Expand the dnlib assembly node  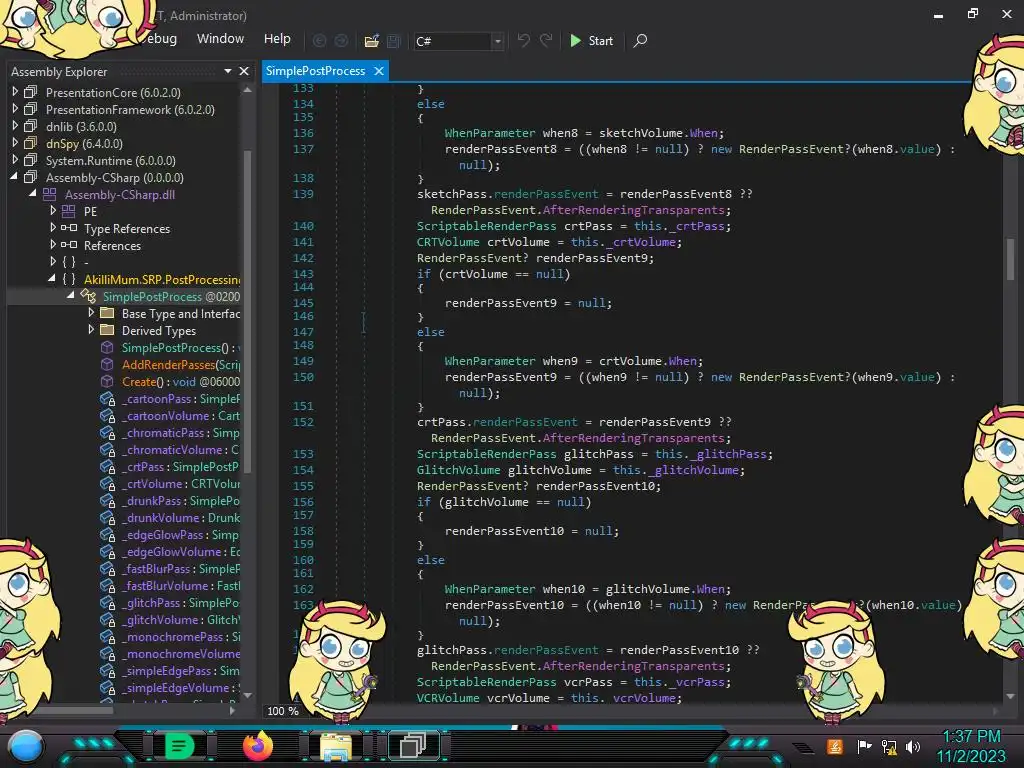pyautogui.click(x=15, y=126)
